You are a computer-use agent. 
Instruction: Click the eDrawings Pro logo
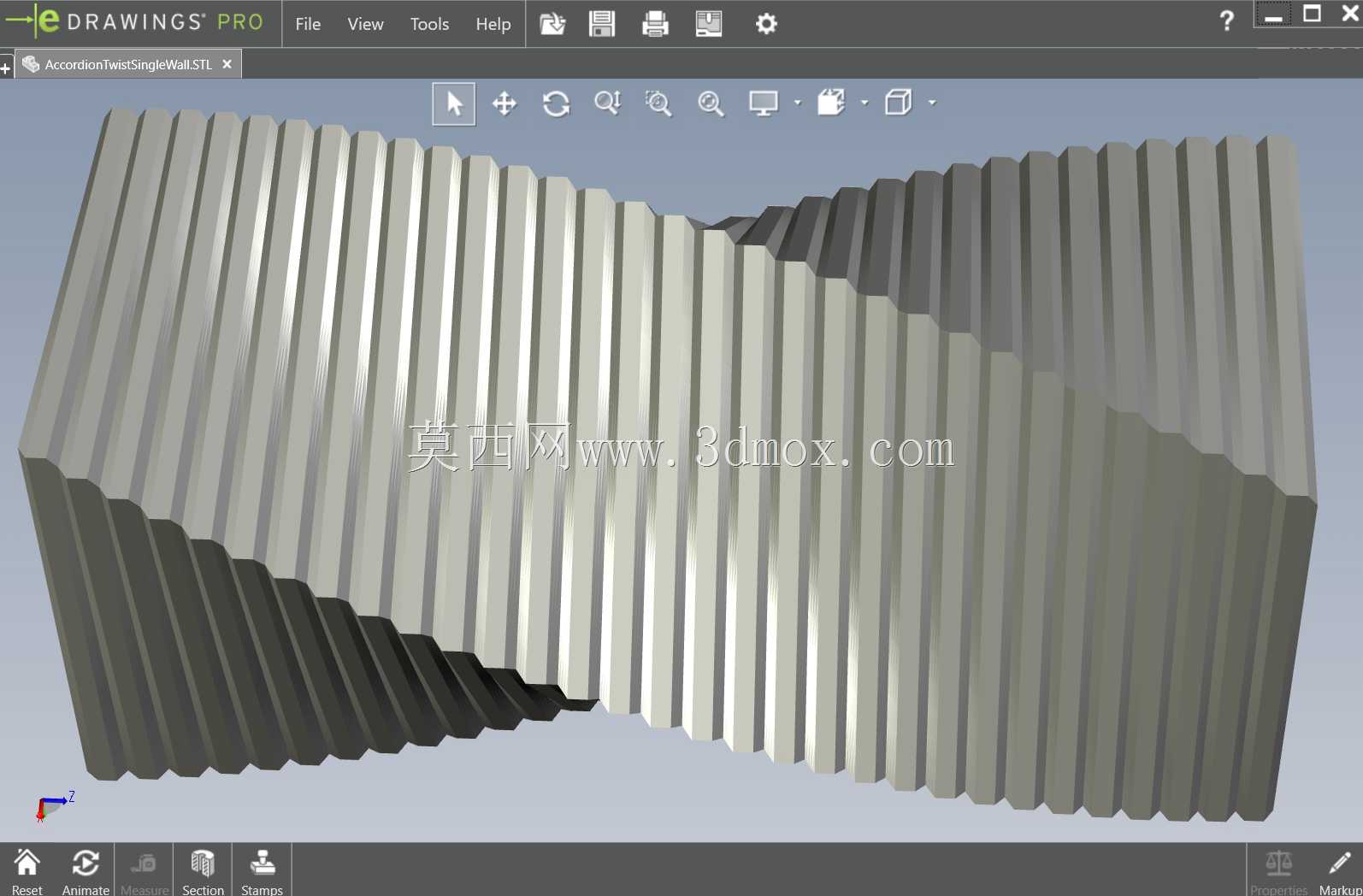point(134,21)
